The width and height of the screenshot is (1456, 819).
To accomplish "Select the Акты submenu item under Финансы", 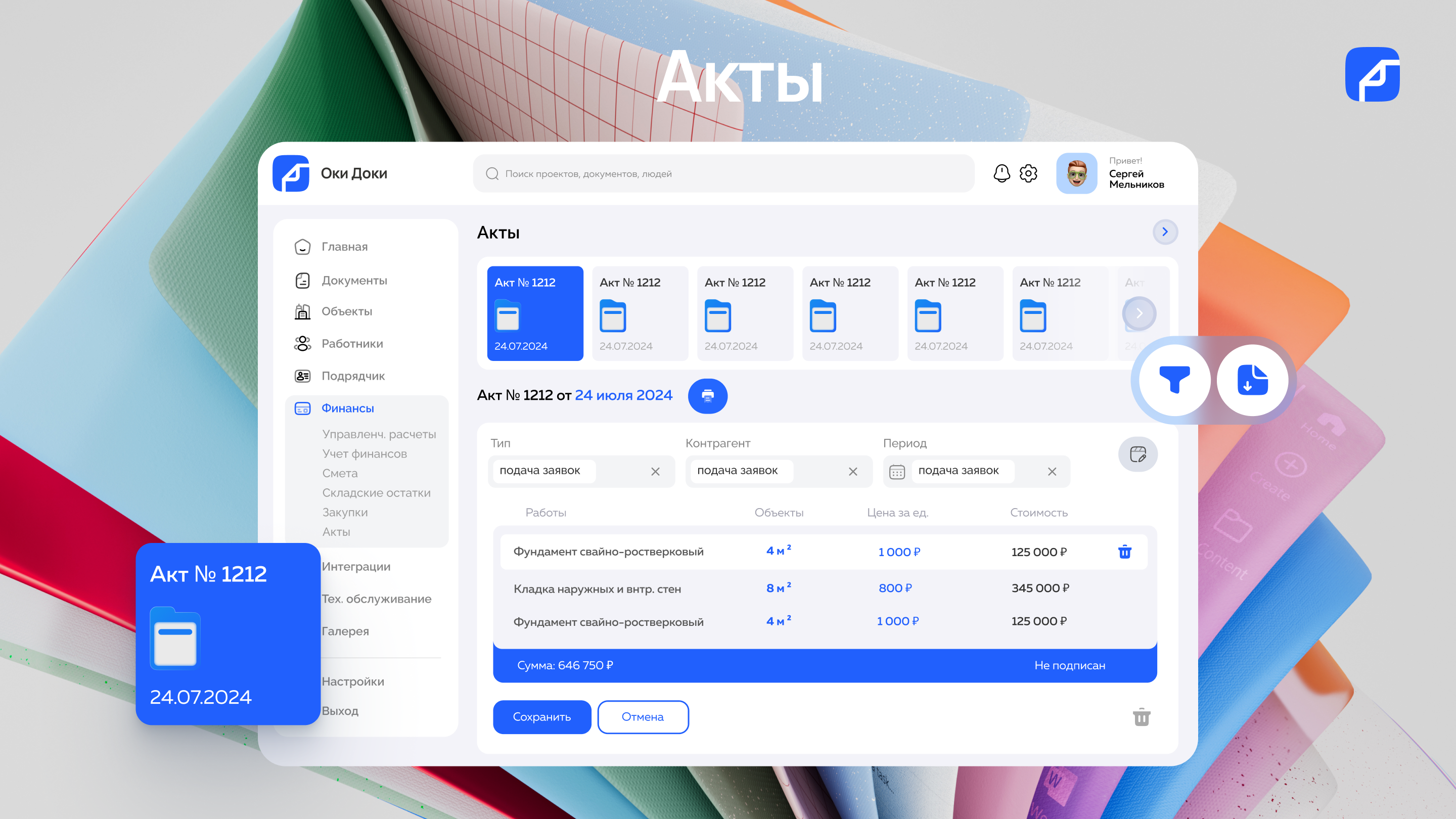I will coord(336,532).
